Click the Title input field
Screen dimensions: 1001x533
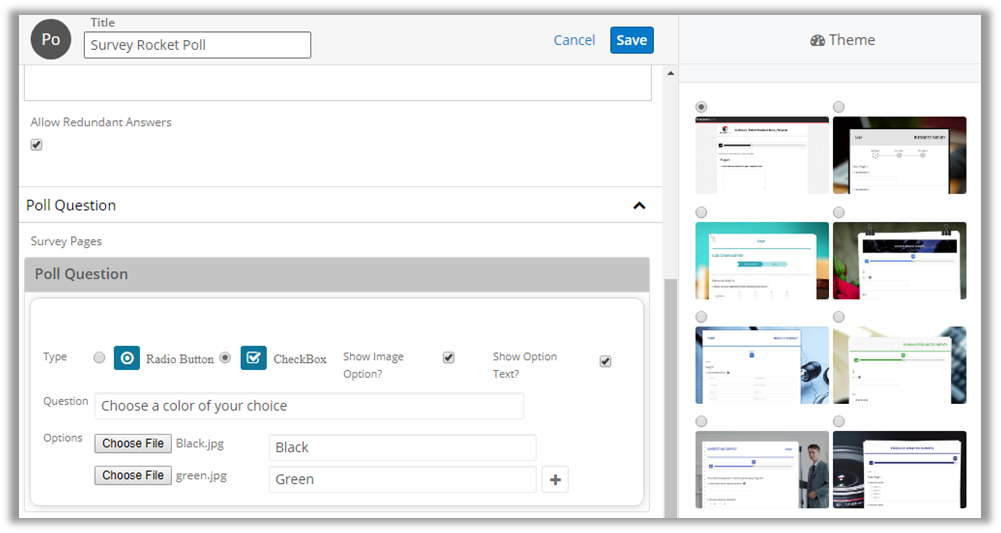tap(197, 45)
